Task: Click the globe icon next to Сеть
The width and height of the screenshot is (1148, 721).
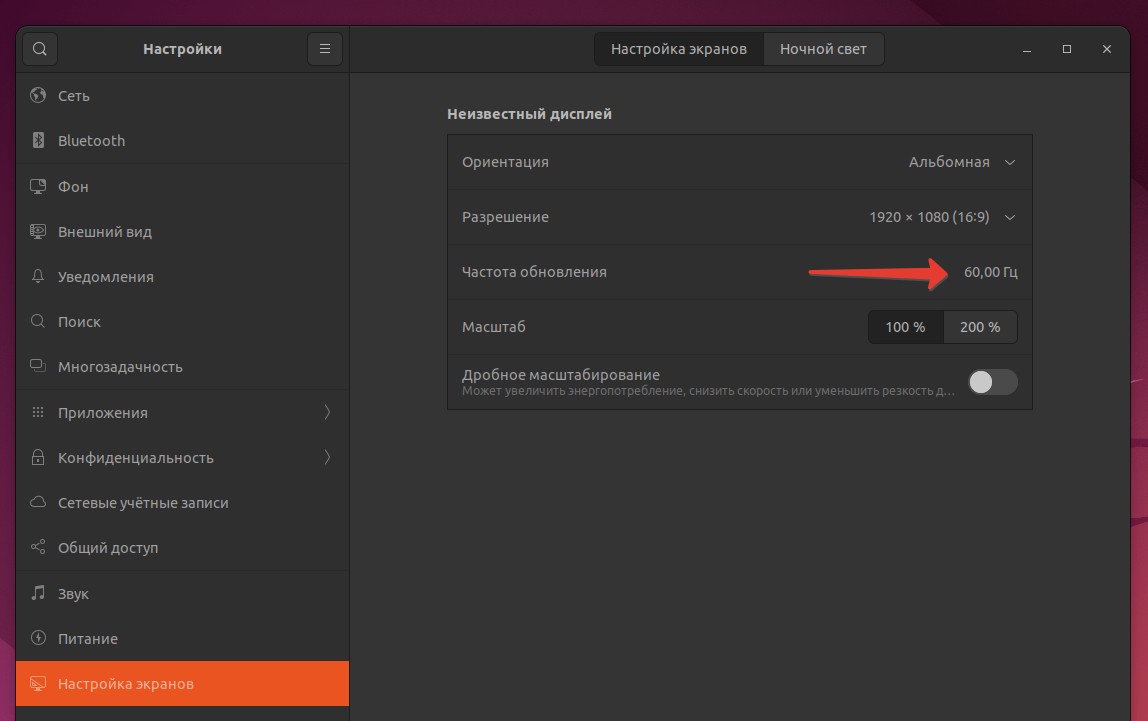Action: point(38,95)
